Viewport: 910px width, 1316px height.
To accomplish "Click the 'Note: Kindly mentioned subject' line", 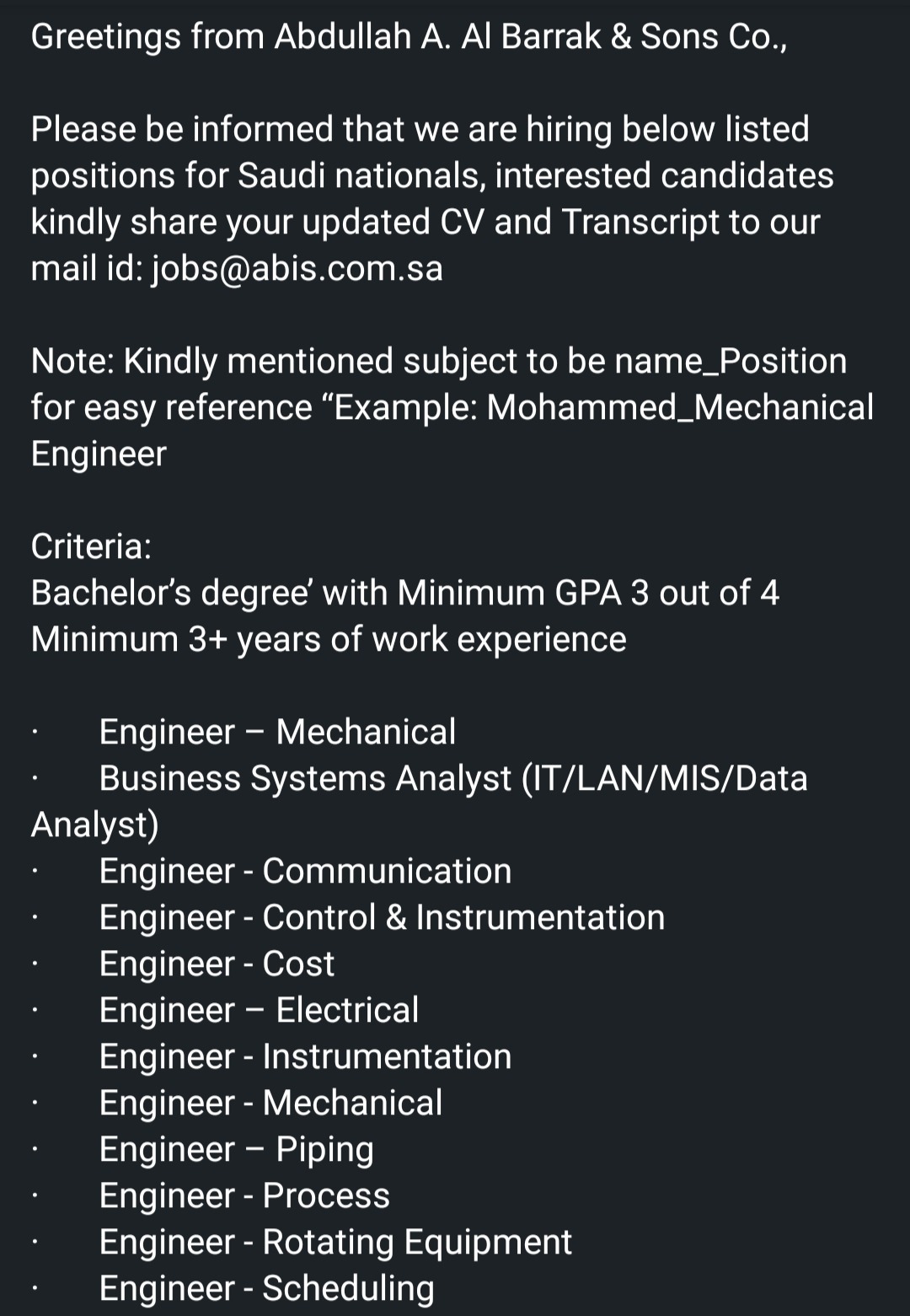I will pyautogui.click(x=438, y=361).
